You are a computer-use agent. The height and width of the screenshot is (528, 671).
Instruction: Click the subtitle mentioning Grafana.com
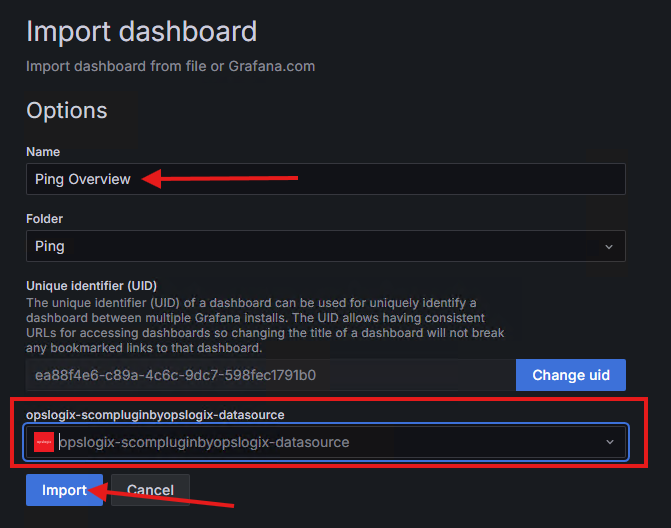pos(170,66)
